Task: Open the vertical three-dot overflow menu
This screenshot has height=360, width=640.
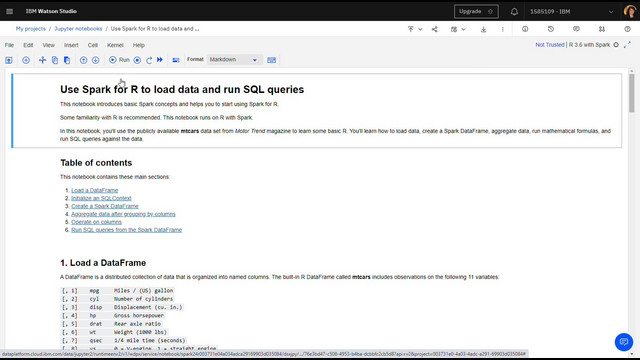Action: tap(502, 29)
